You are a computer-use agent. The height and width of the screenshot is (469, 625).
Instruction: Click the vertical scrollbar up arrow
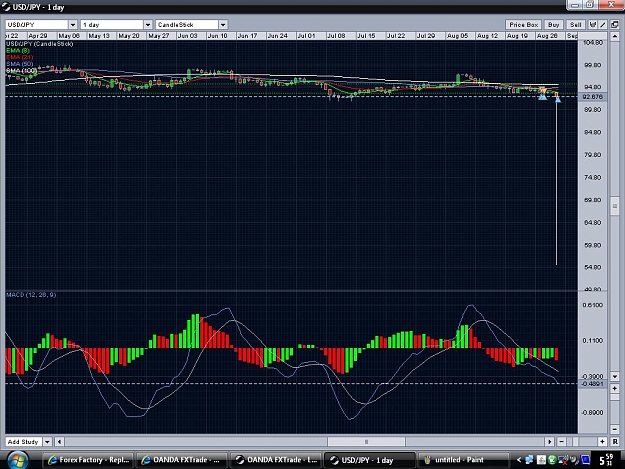(615, 37)
